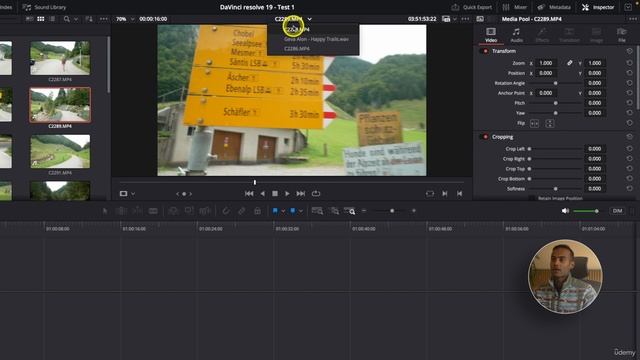Switch to the Audio tab in Inspector
The width and height of the screenshot is (640, 360).
[x=516, y=35]
